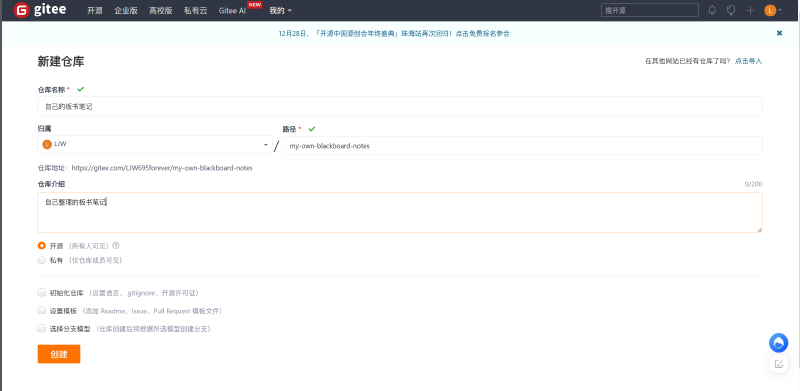Open the Gitee logo home link
Image resolution: width=800 pixels, height=391 pixels.
(40, 10)
